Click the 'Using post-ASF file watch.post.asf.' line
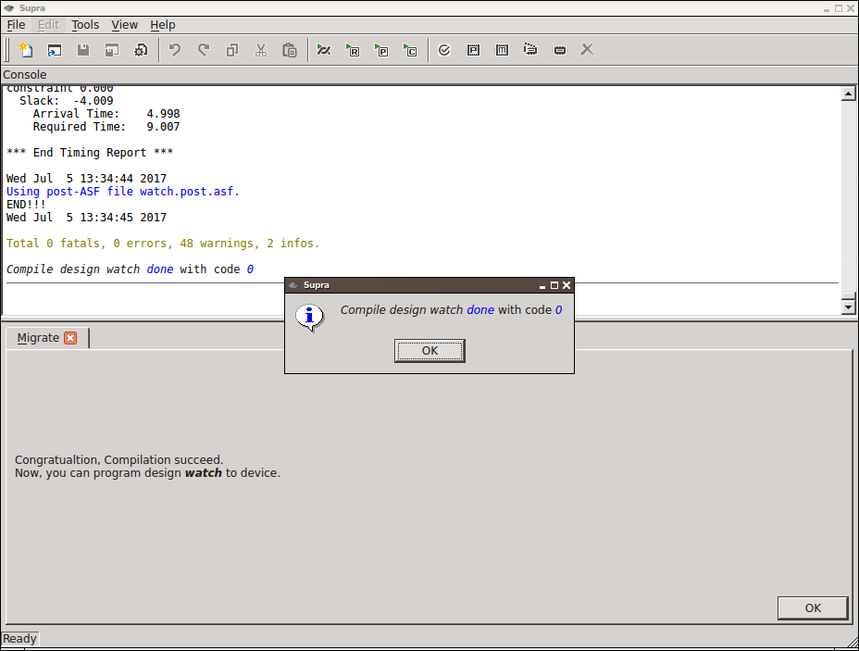The height and width of the screenshot is (651, 859). pos(123,191)
